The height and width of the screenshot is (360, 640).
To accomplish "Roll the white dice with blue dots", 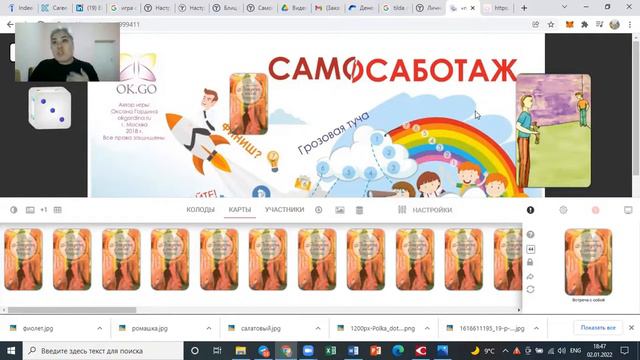I will click(50, 108).
